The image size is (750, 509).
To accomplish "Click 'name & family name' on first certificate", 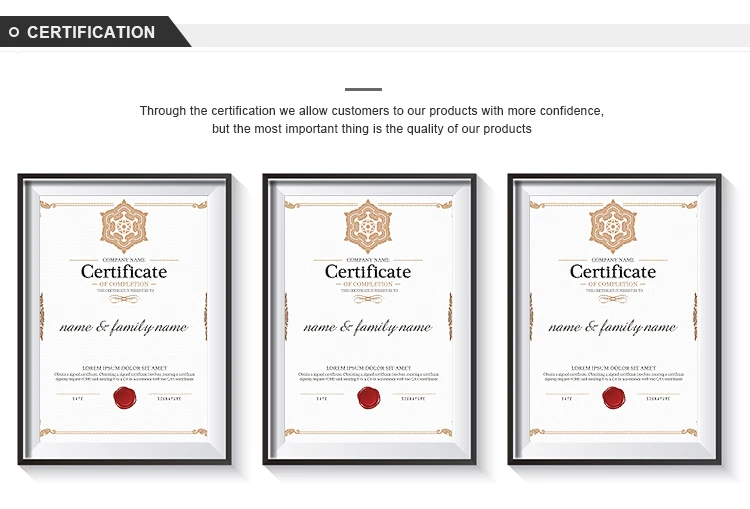I will [124, 327].
